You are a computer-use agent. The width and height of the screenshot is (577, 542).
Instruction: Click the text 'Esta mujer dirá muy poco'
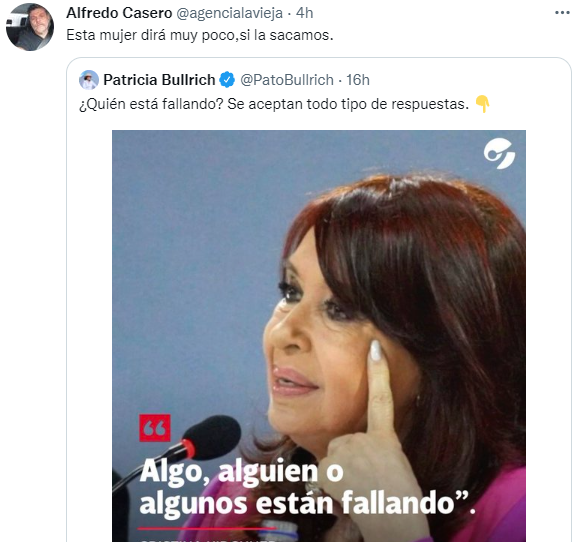coord(150,35)
